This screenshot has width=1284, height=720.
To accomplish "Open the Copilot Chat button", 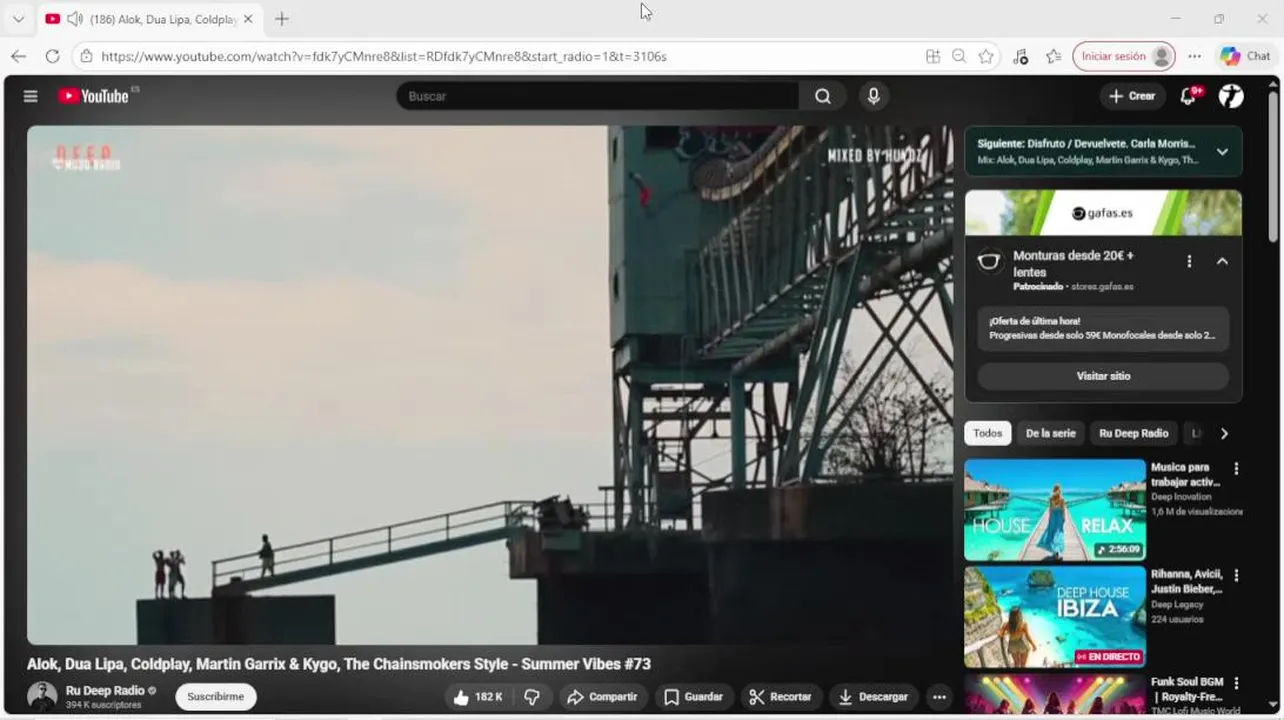I will tap(1246, 56).
